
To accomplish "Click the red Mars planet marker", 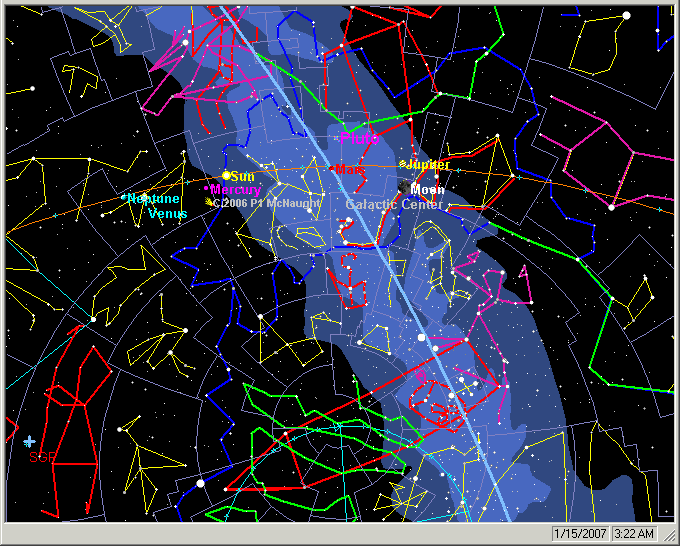I will [333, 170].
